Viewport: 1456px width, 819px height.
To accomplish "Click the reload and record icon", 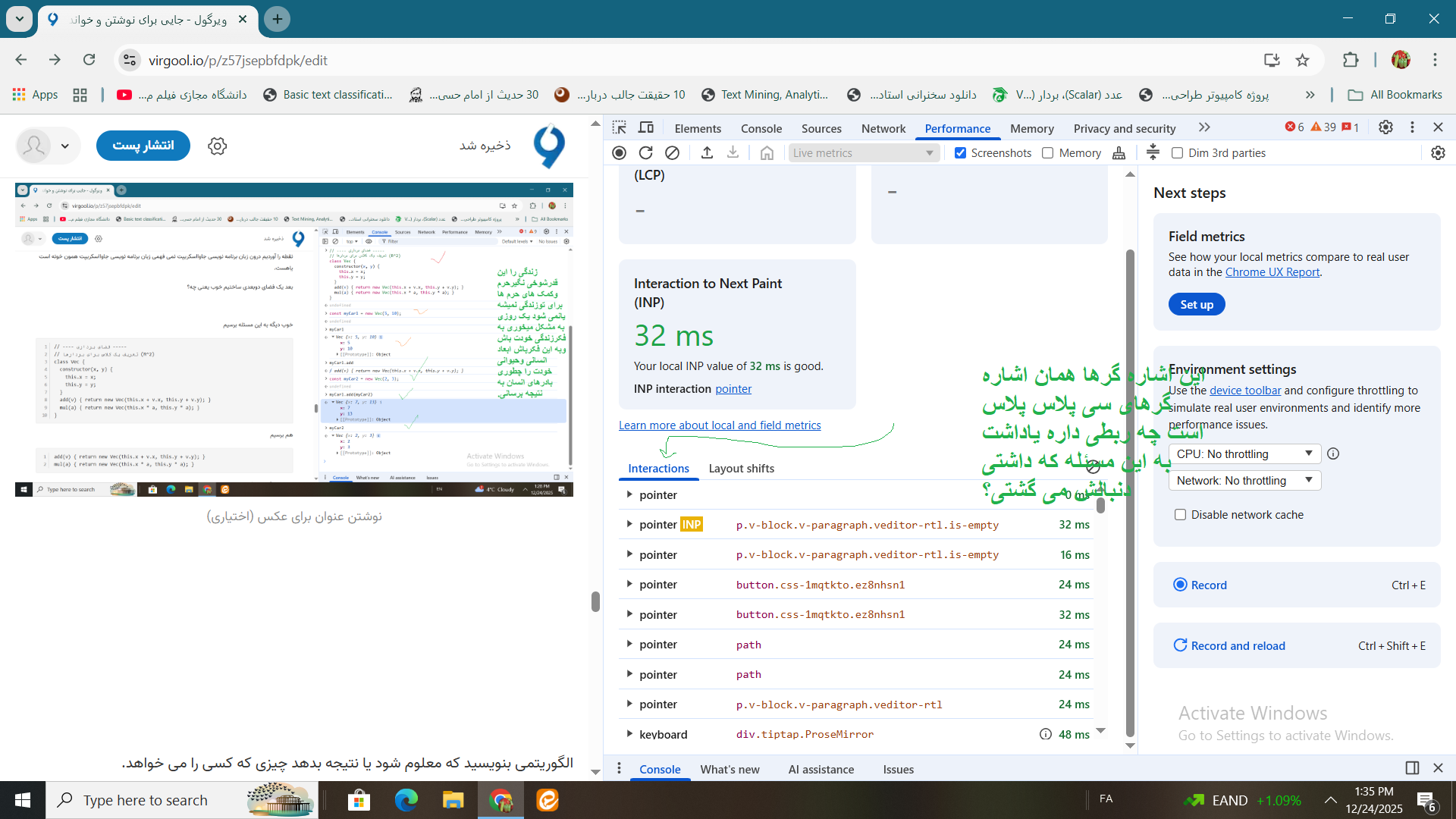I will point(645,153).
